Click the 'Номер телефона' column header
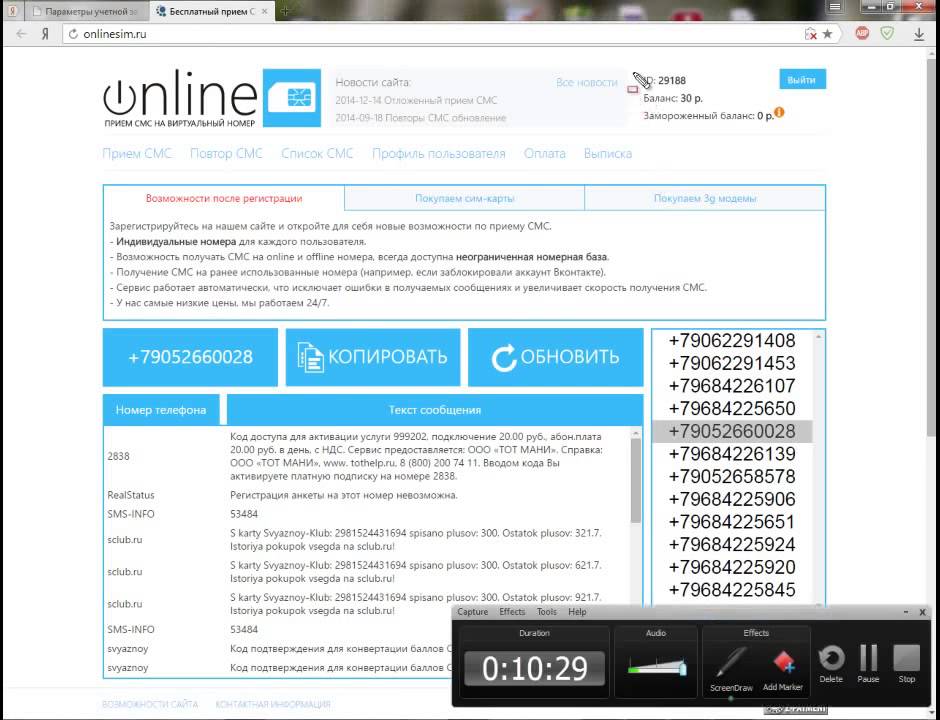940x720 pixels. [x=161, y=410]
